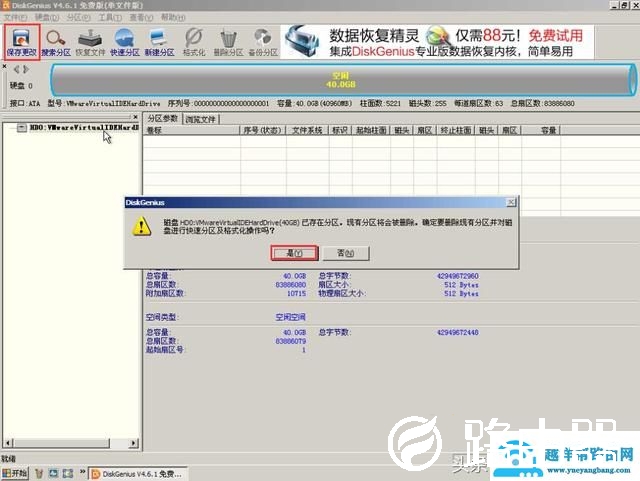Click the 文件系统 column header
The width and height of the screenshot is (640, 481).
[x=307, y=130]
